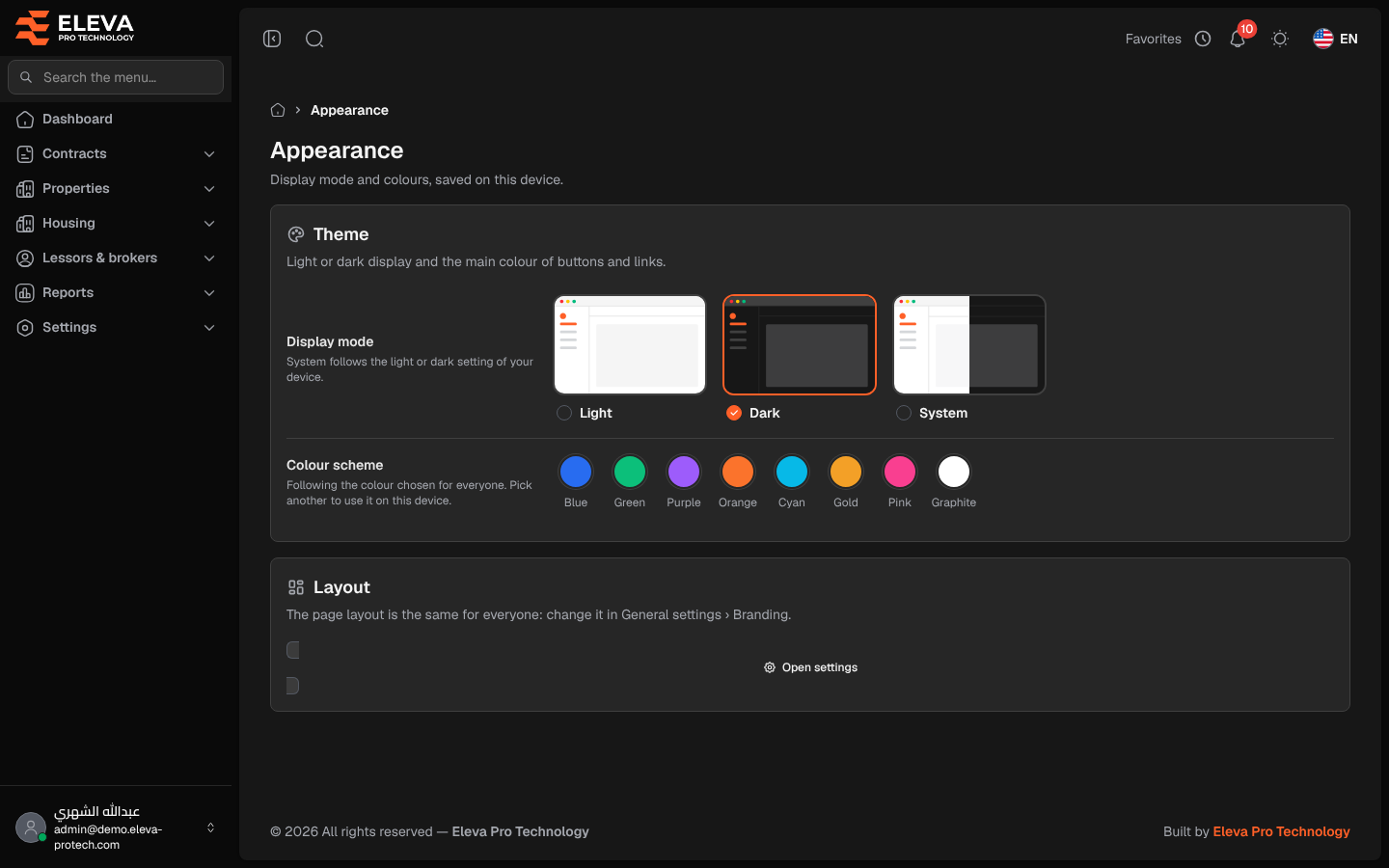Open recent history clock icon

pos(1203,39)
